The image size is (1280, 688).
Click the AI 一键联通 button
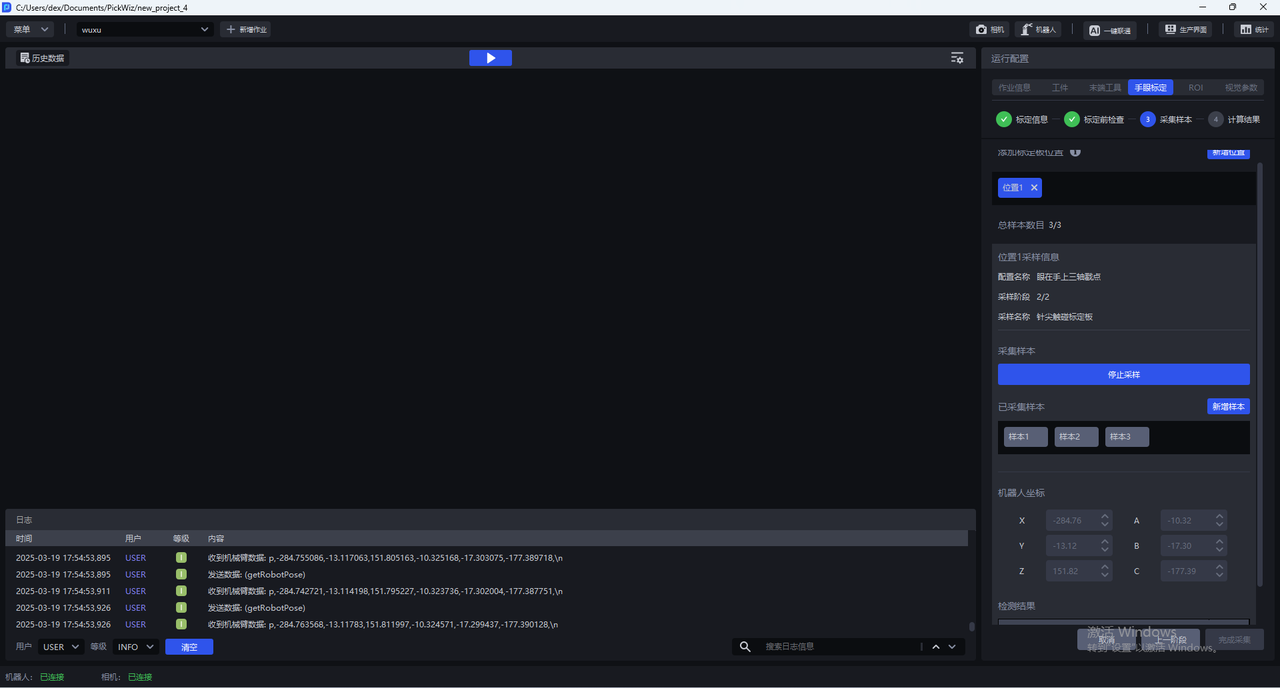click(x=1110, y=30)
